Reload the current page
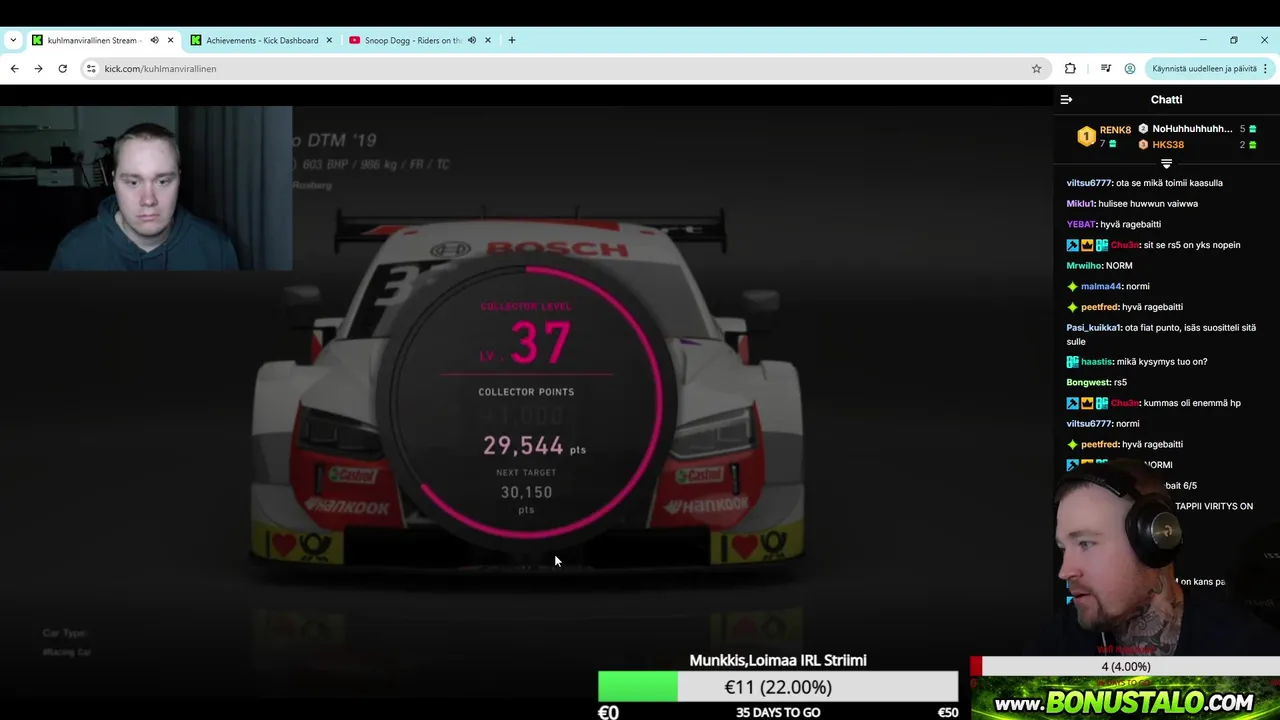This screenshot has height=720, width=1280. pos(62,69)
